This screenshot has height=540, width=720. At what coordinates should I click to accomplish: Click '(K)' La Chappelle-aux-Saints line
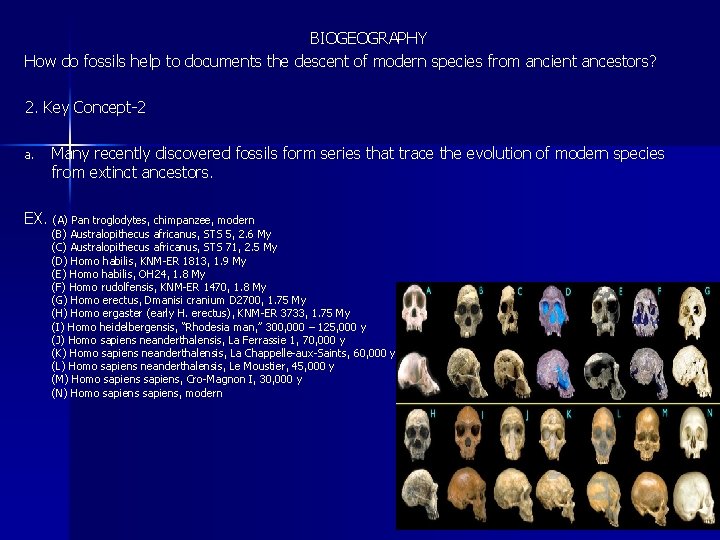pyautogui.click(x=223, y=353)
